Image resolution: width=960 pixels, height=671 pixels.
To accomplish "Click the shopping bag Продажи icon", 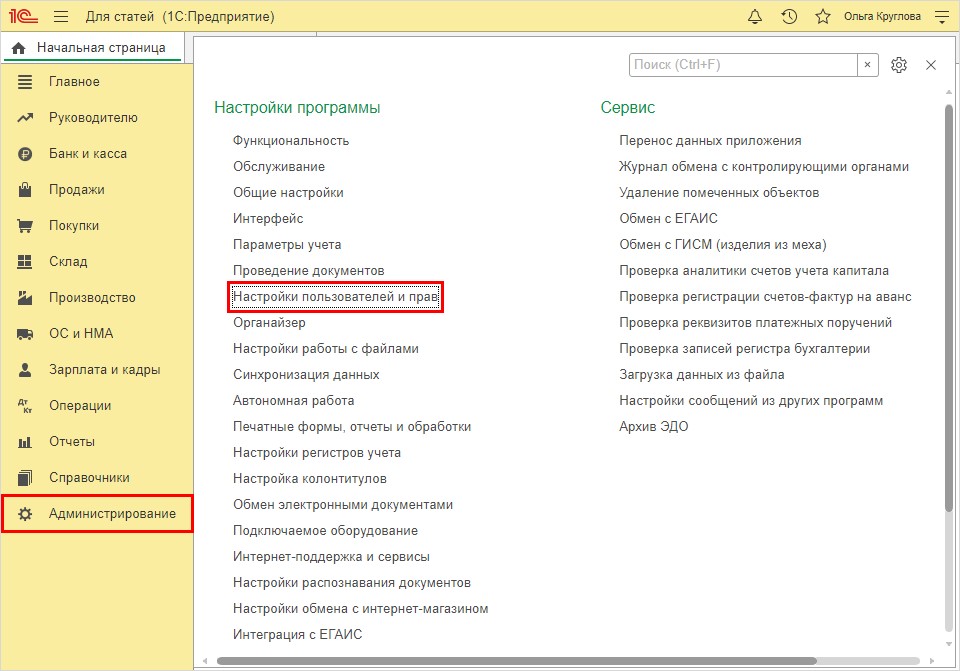I will (24, 190).
